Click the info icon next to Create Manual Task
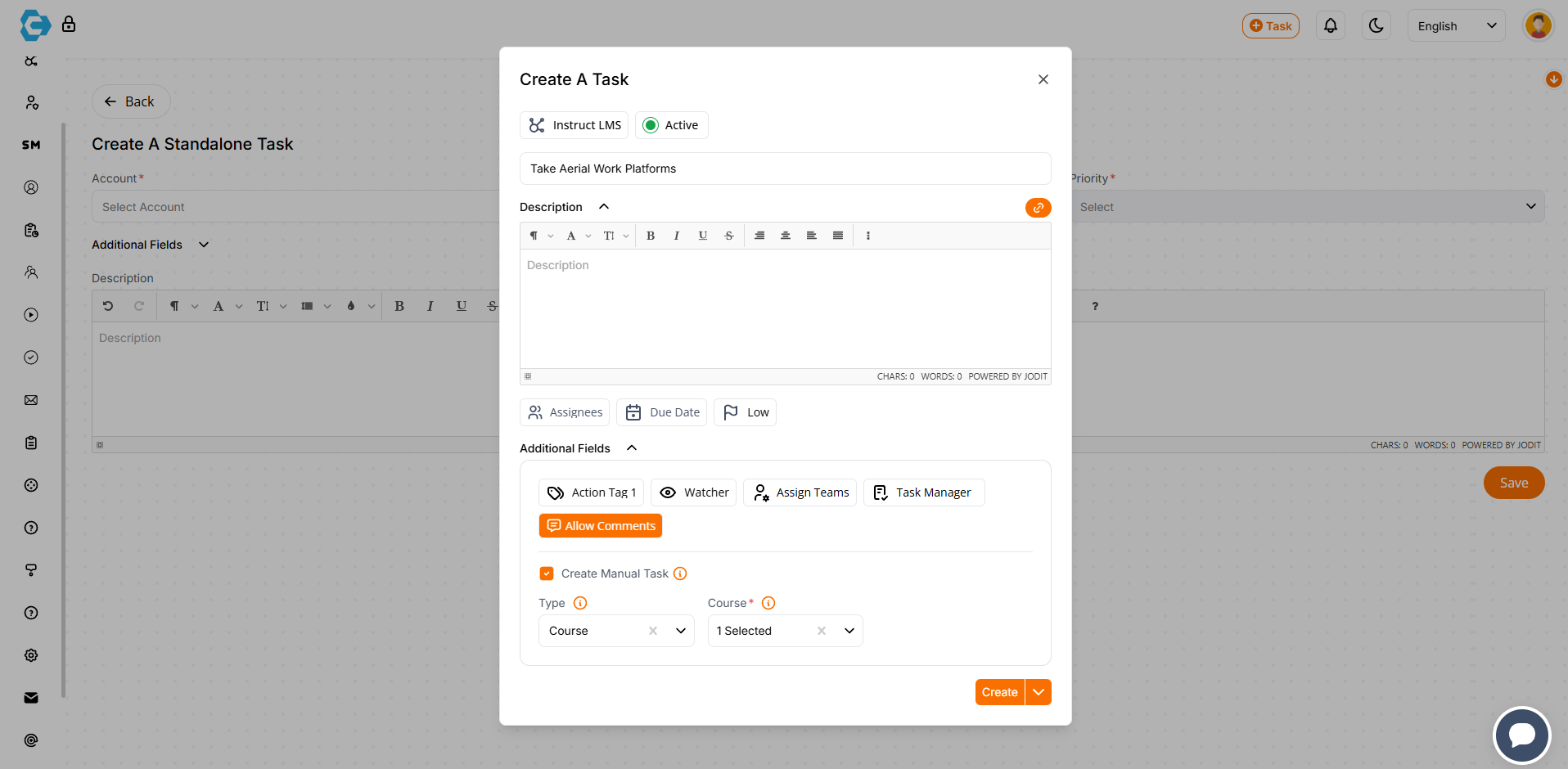The height and width of the screenshot is (769, 1568). point(680,573)
